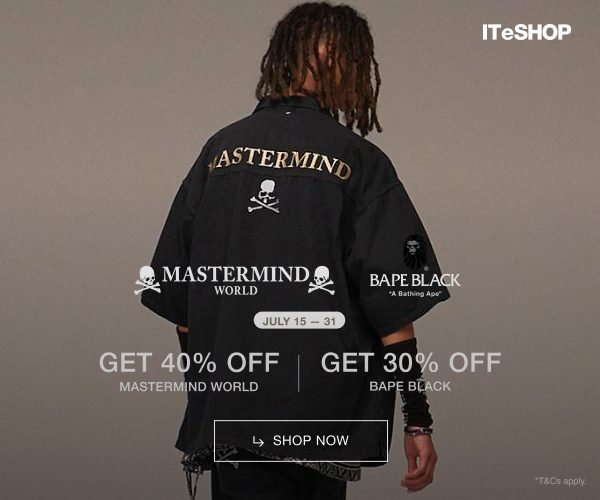The image size is (600, 500).
Task: Click the "A Bathing Ape" tagline
Action: [x=415, y=294]
